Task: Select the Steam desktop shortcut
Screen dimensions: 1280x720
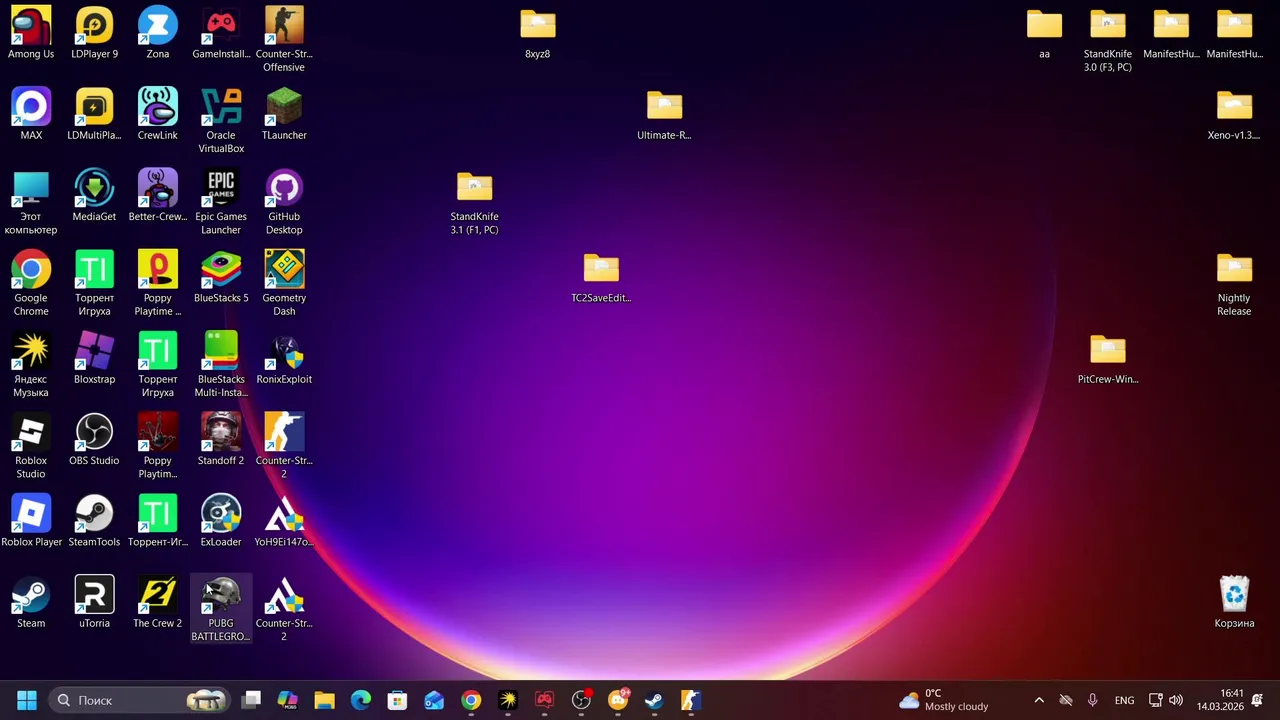Action: pyautogui.click(x=31, y=603)
